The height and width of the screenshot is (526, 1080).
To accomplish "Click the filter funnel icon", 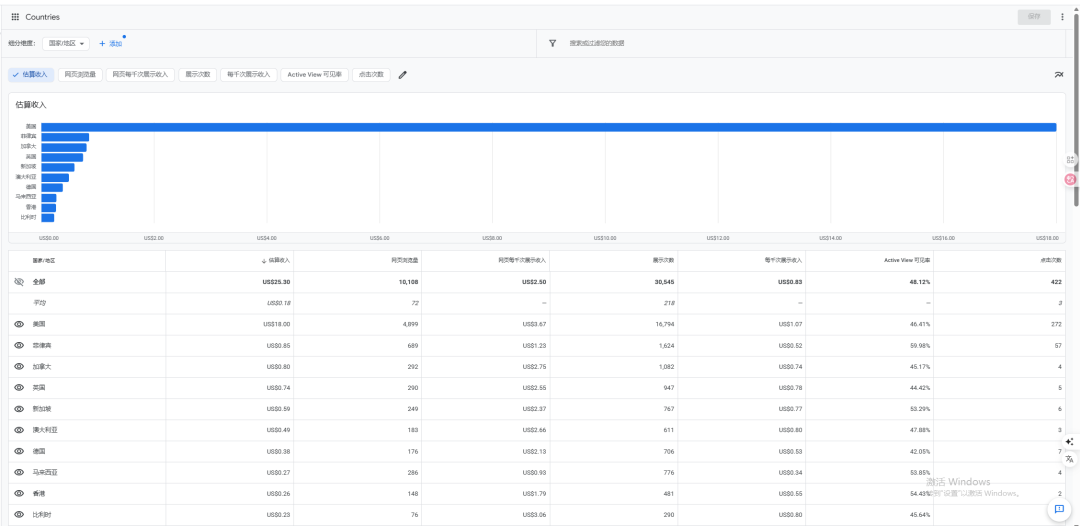I will [552, 44].
